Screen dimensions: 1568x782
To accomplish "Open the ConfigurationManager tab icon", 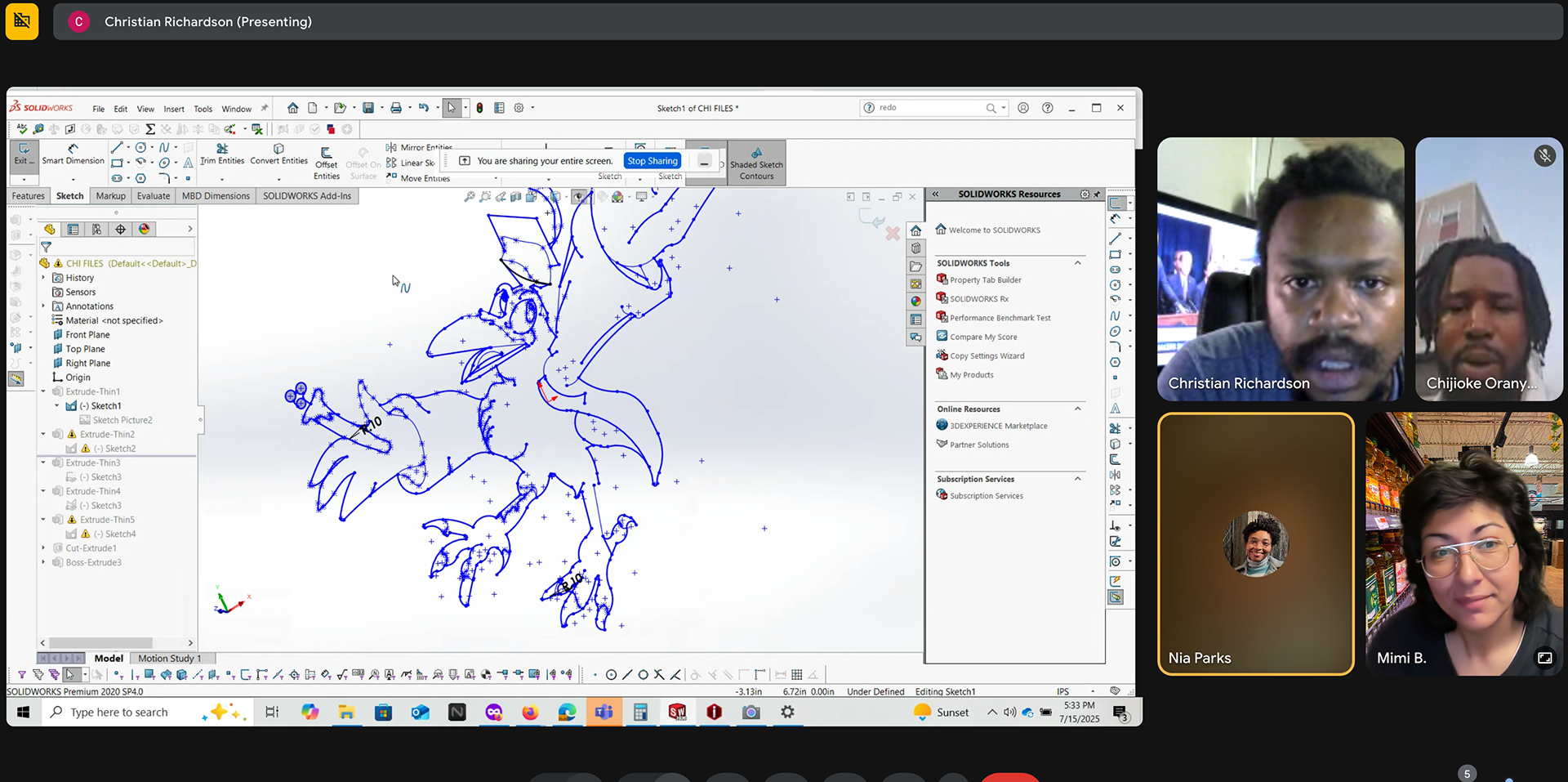I will [97, 230].
